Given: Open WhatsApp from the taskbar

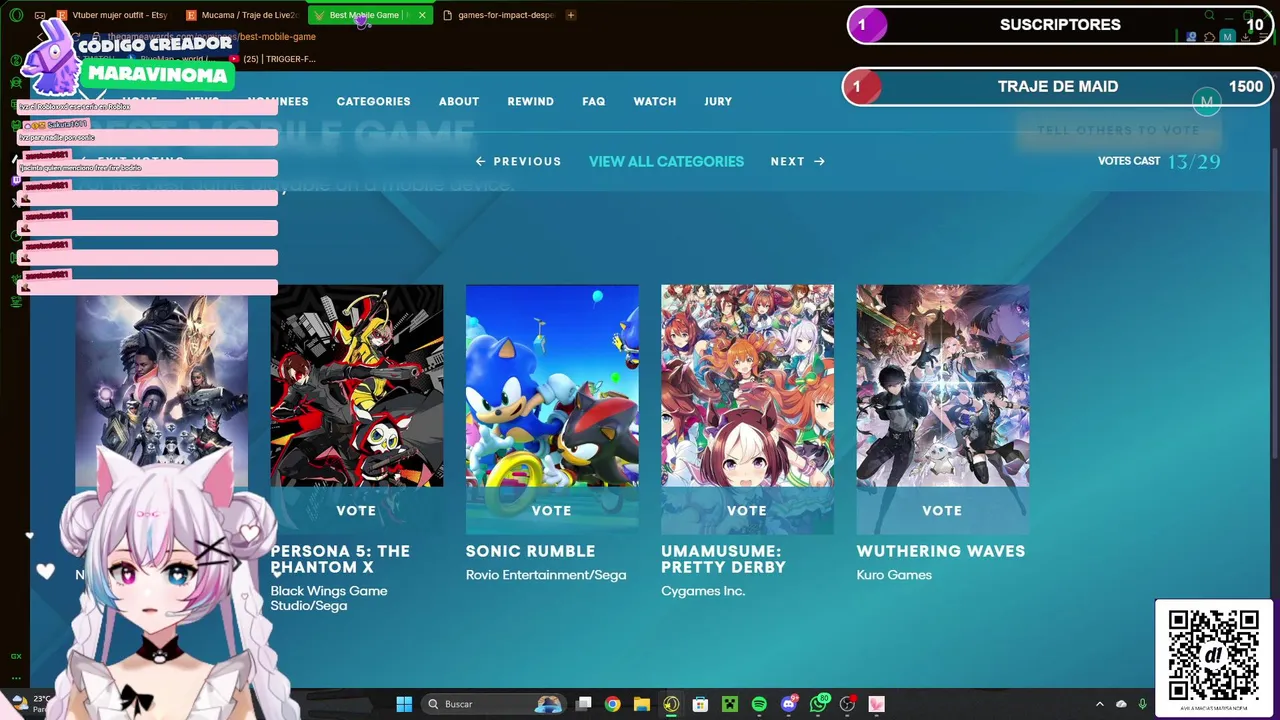Looking at the screenshot, I should coord(819,704).
